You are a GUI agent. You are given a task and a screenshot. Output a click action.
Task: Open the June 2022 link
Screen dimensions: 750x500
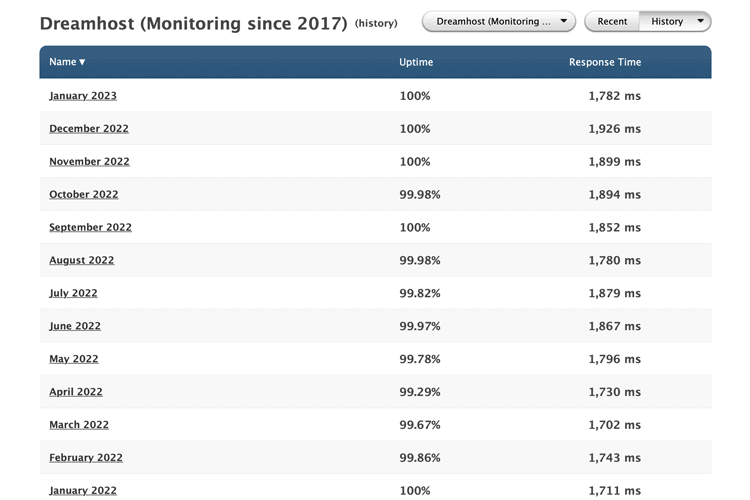pos(75,326)
